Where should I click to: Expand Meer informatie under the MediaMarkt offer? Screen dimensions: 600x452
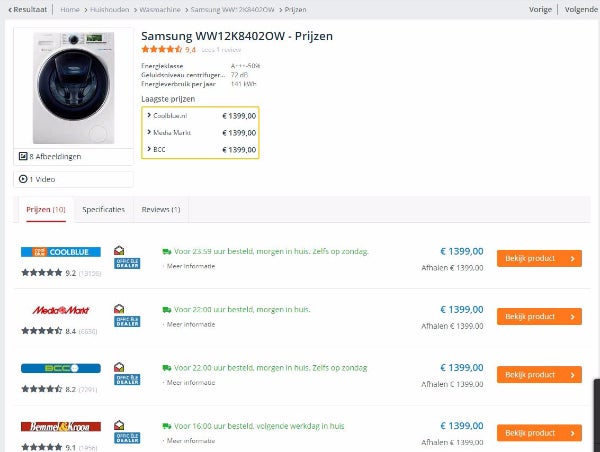(189, 324)
